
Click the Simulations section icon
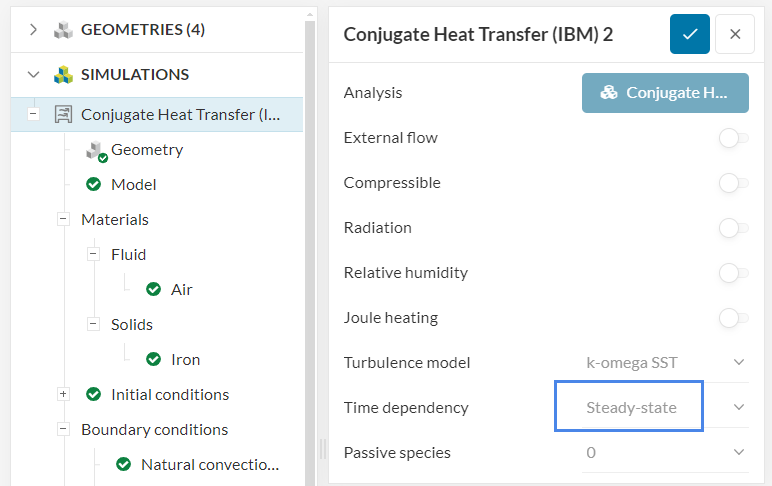click(x=64, y=75)
